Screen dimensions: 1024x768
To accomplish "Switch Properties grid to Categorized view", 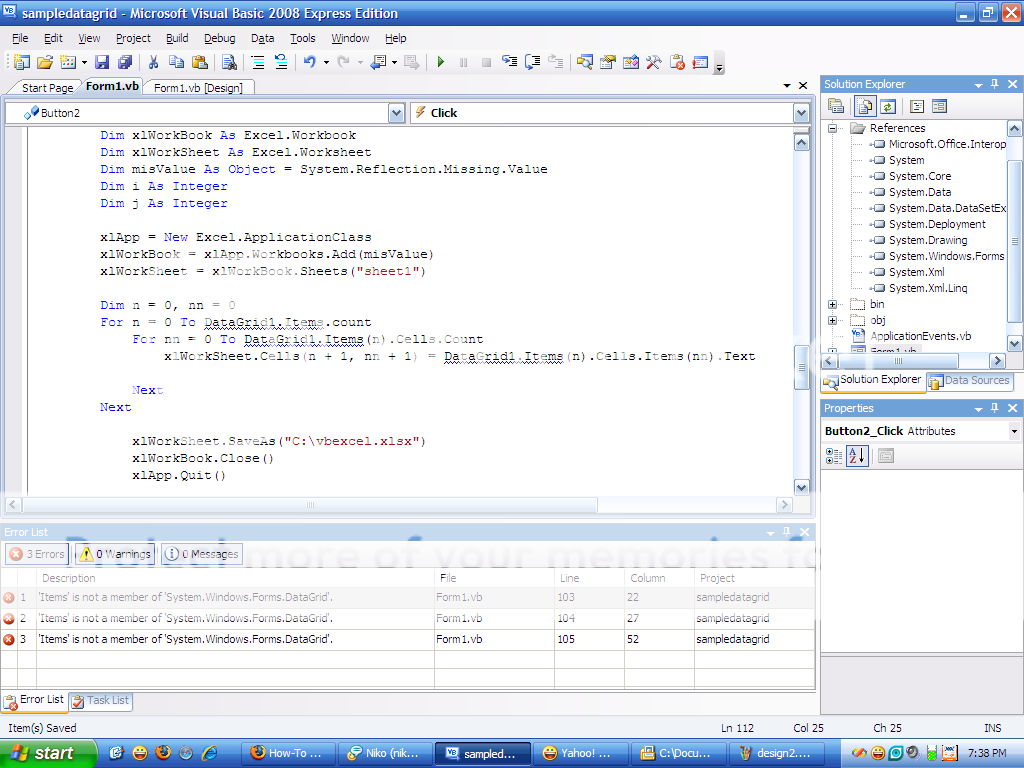I will 834,456.
